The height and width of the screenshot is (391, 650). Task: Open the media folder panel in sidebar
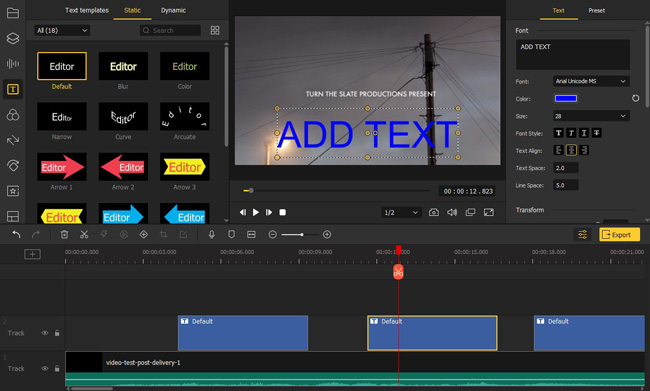tap(13, 13)
